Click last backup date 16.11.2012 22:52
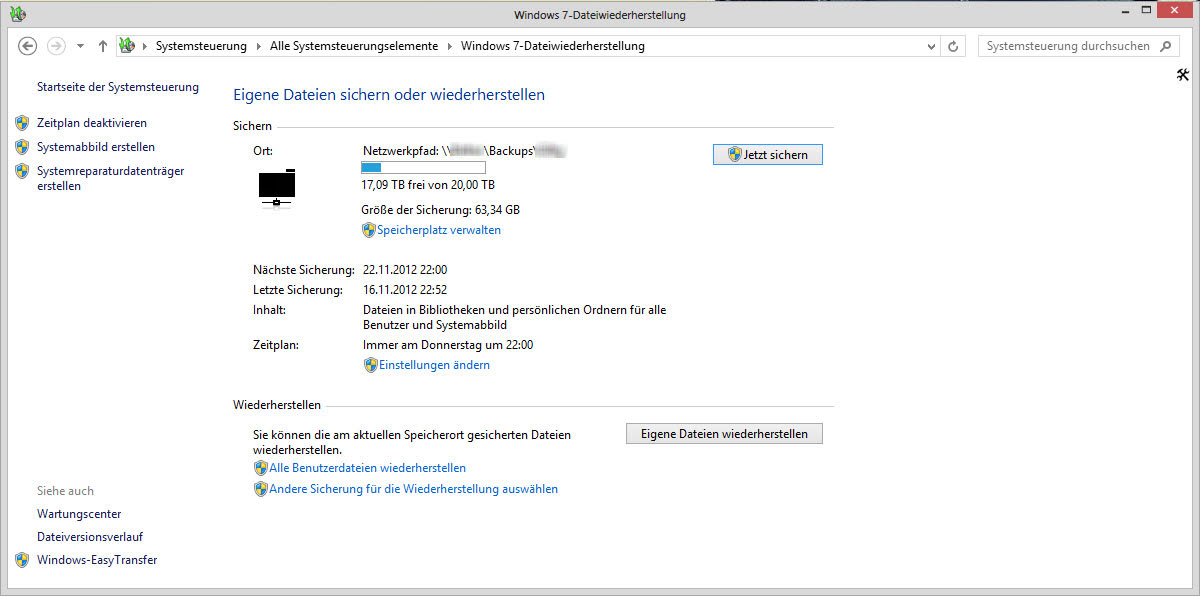 tap(405, 290)
